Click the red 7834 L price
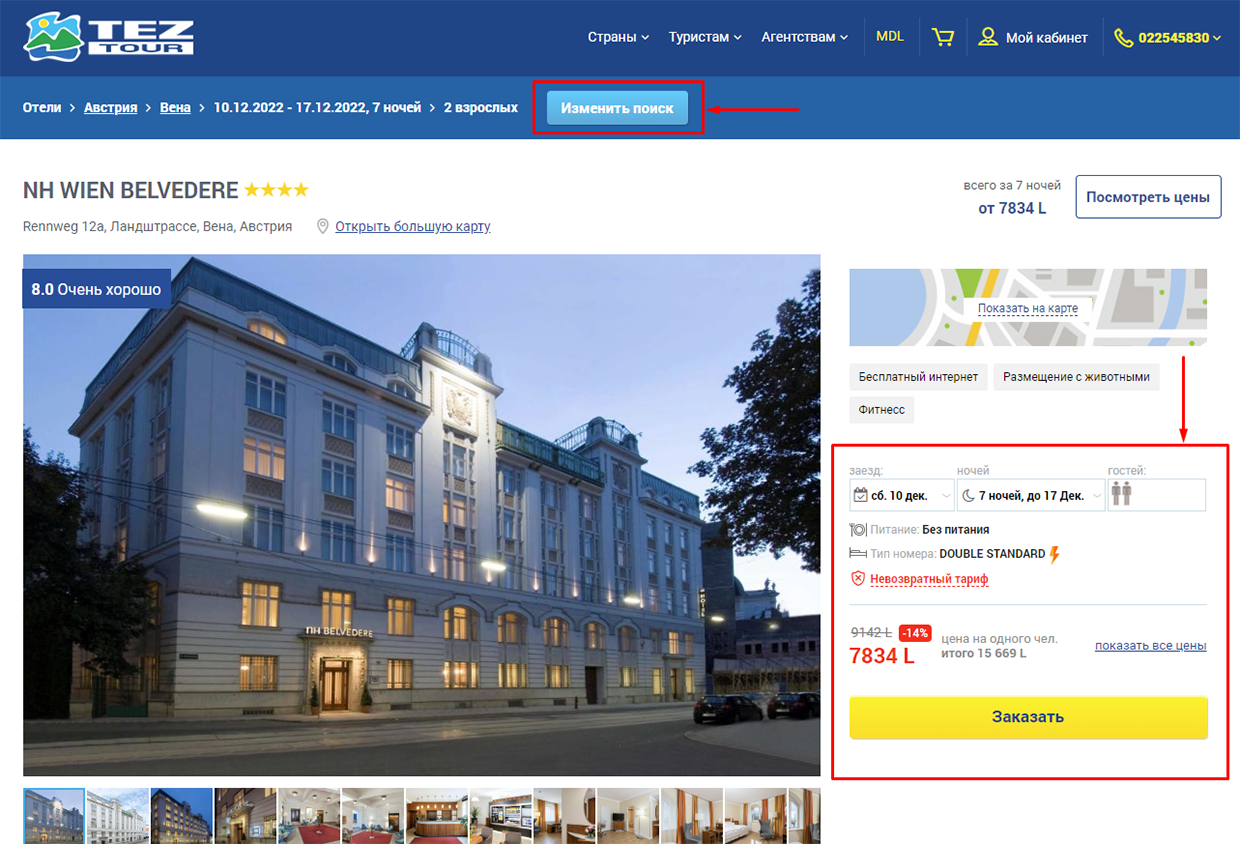 [x=882, y=656]
